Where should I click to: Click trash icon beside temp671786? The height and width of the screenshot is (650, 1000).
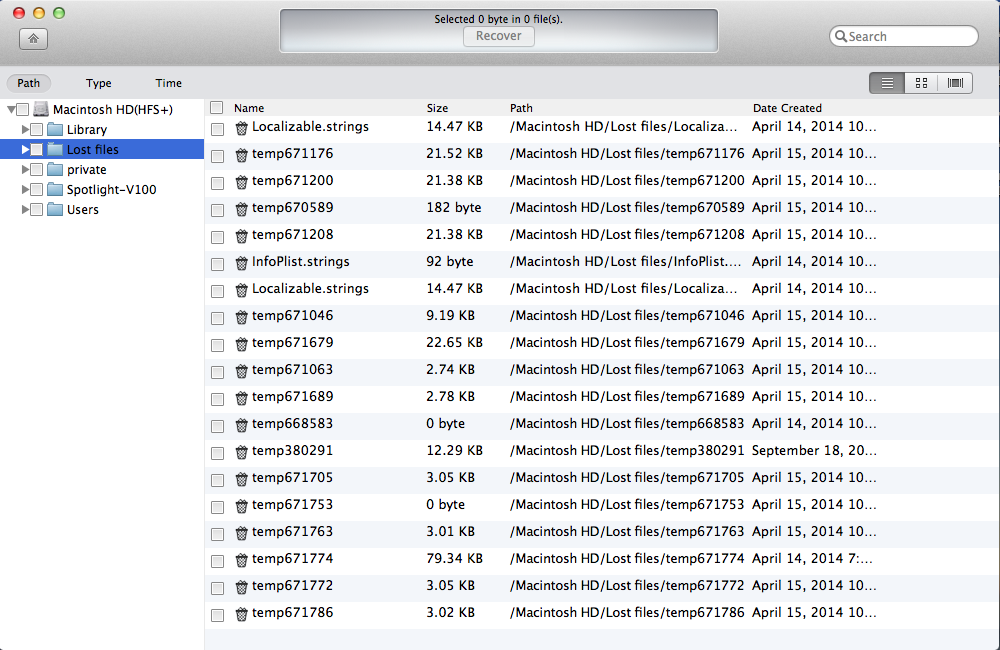point(241,614)
